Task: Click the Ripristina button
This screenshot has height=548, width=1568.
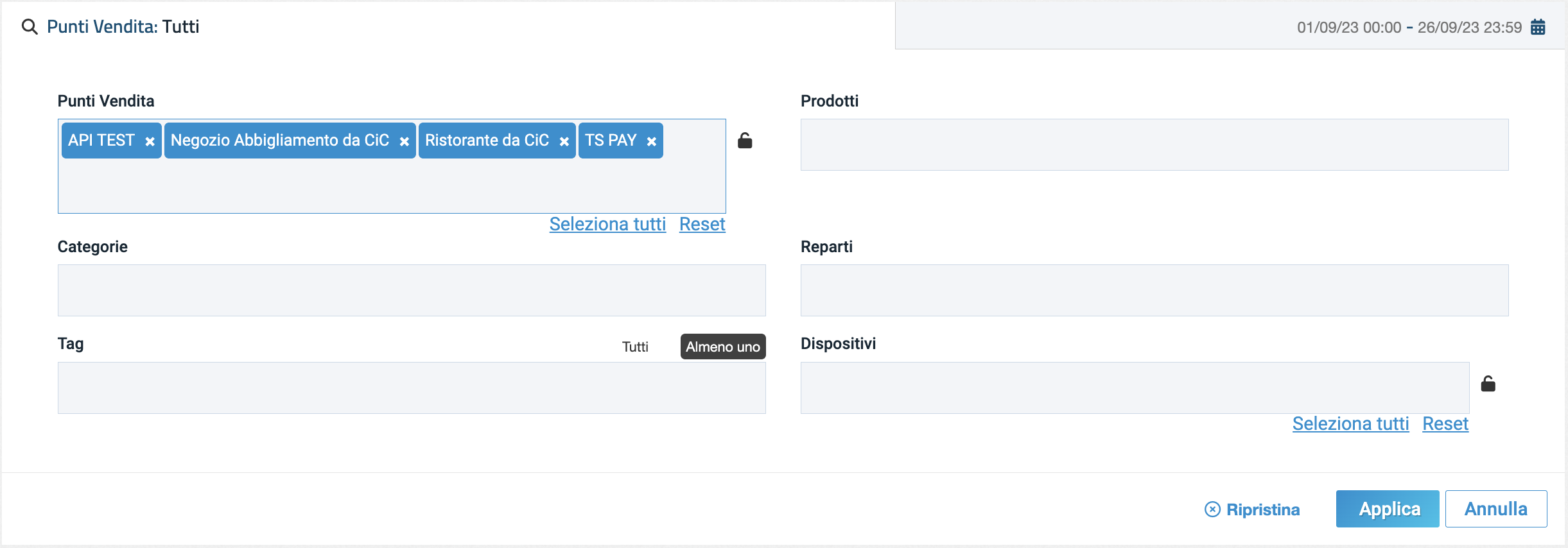Action: (x=1252, y=509)
